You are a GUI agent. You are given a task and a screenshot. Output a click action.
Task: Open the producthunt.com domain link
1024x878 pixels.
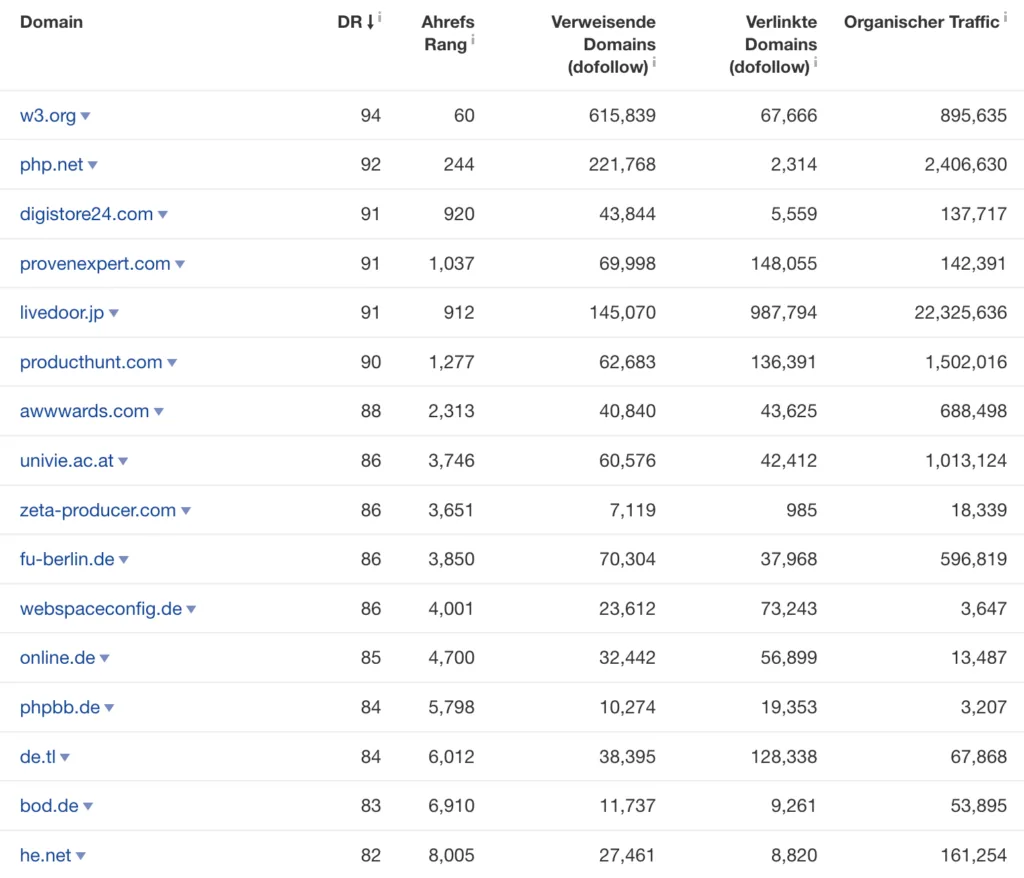[91, 362]
